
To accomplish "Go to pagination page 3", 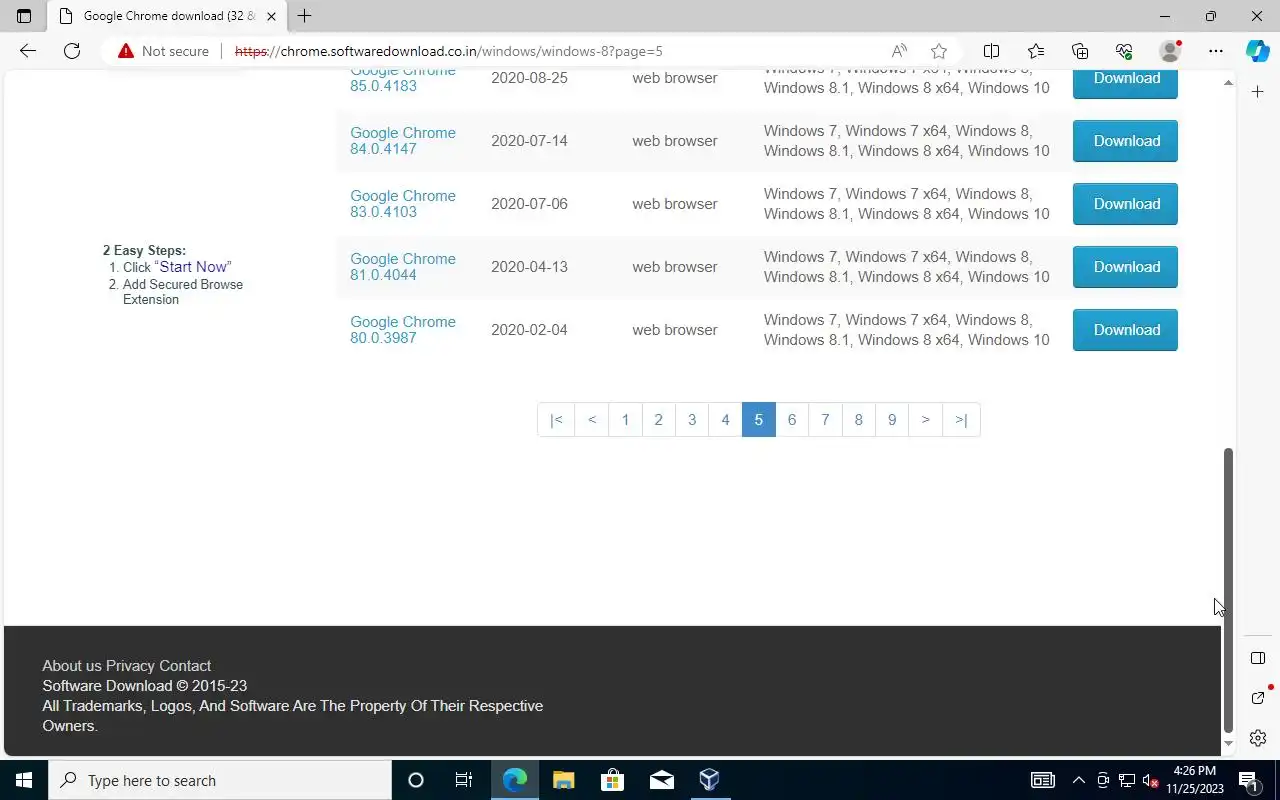I will pos(692,420).
